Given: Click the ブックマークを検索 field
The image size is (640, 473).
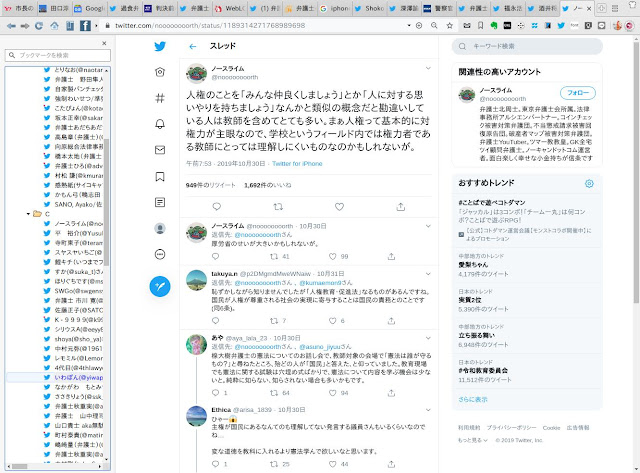Looking at the screenshot, I should click(58, 56).
